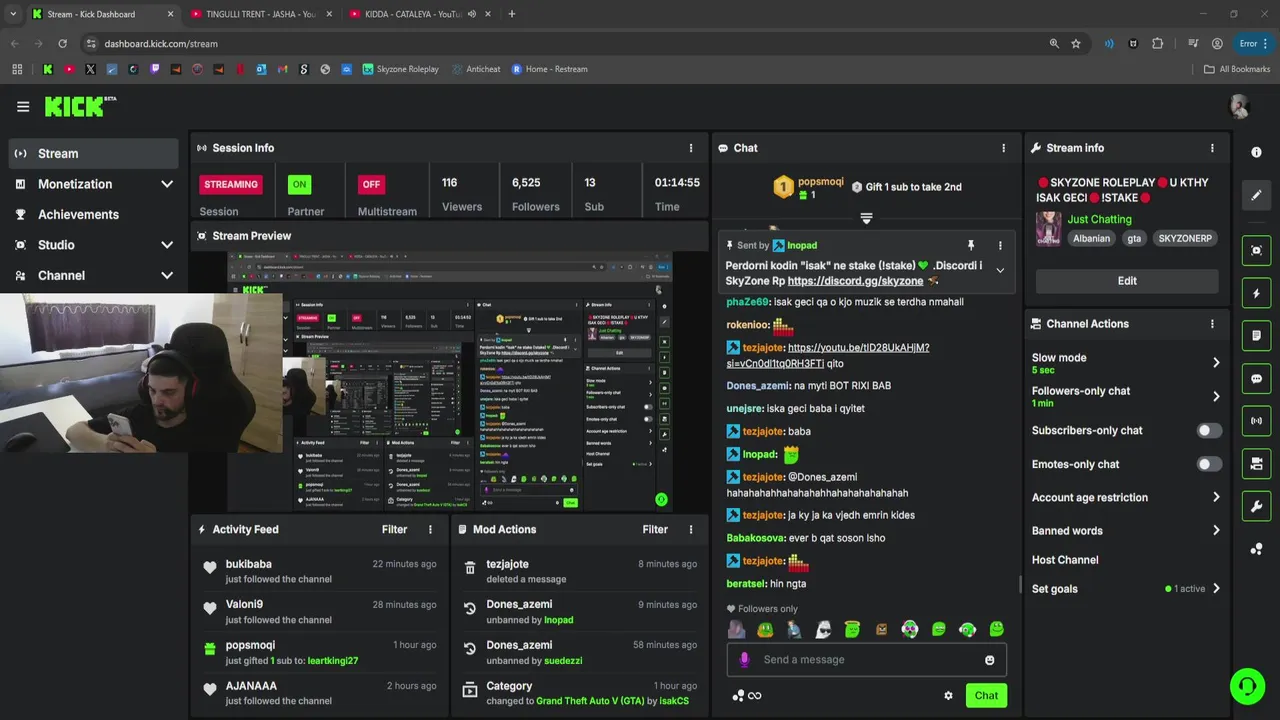The height and width of the screenshot is (720, 1280).
Task: Open Home - Restream bookmark
Action: [x=549, y=69]
